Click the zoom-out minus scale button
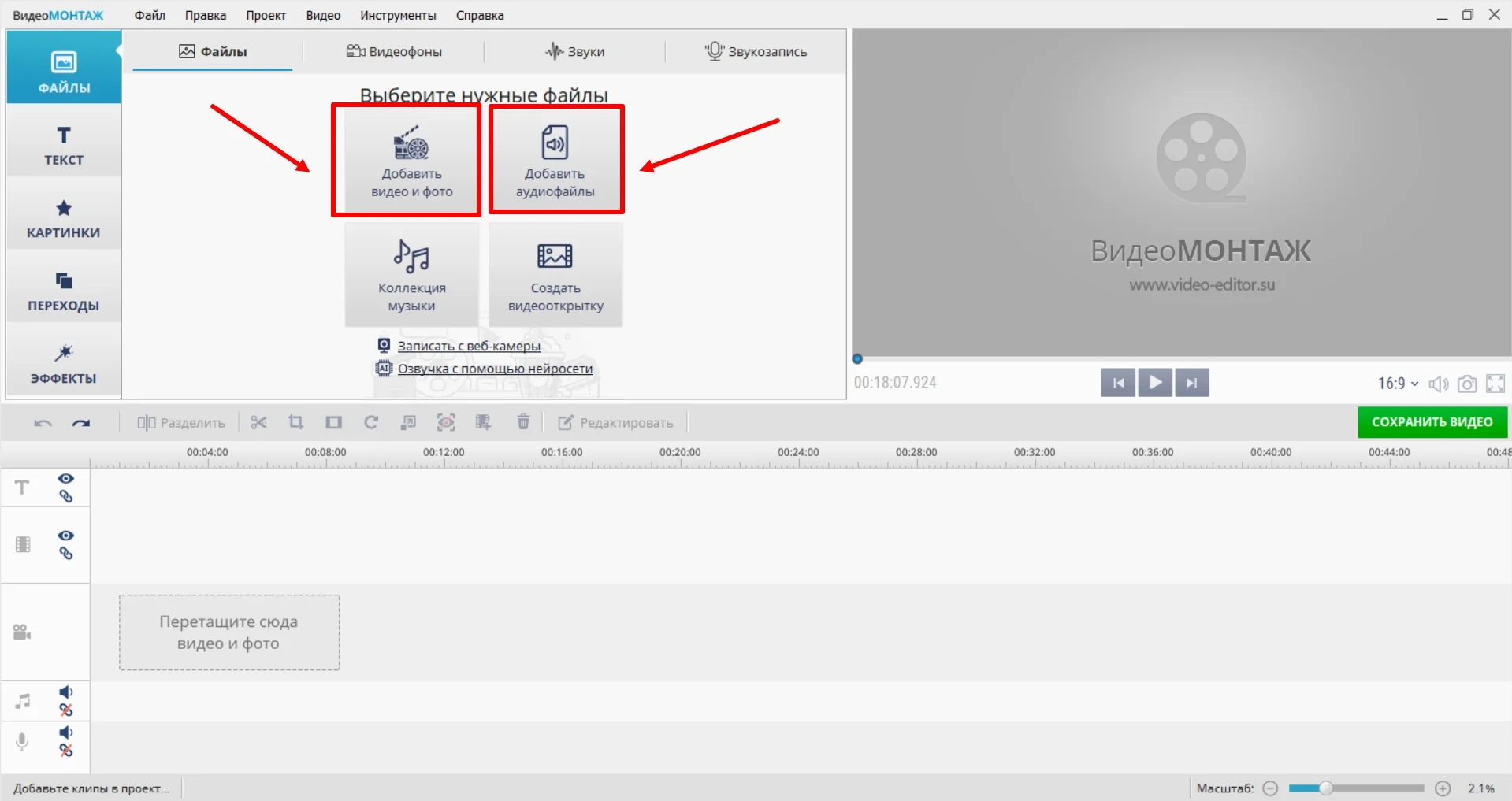 (x=1270, y=788)
